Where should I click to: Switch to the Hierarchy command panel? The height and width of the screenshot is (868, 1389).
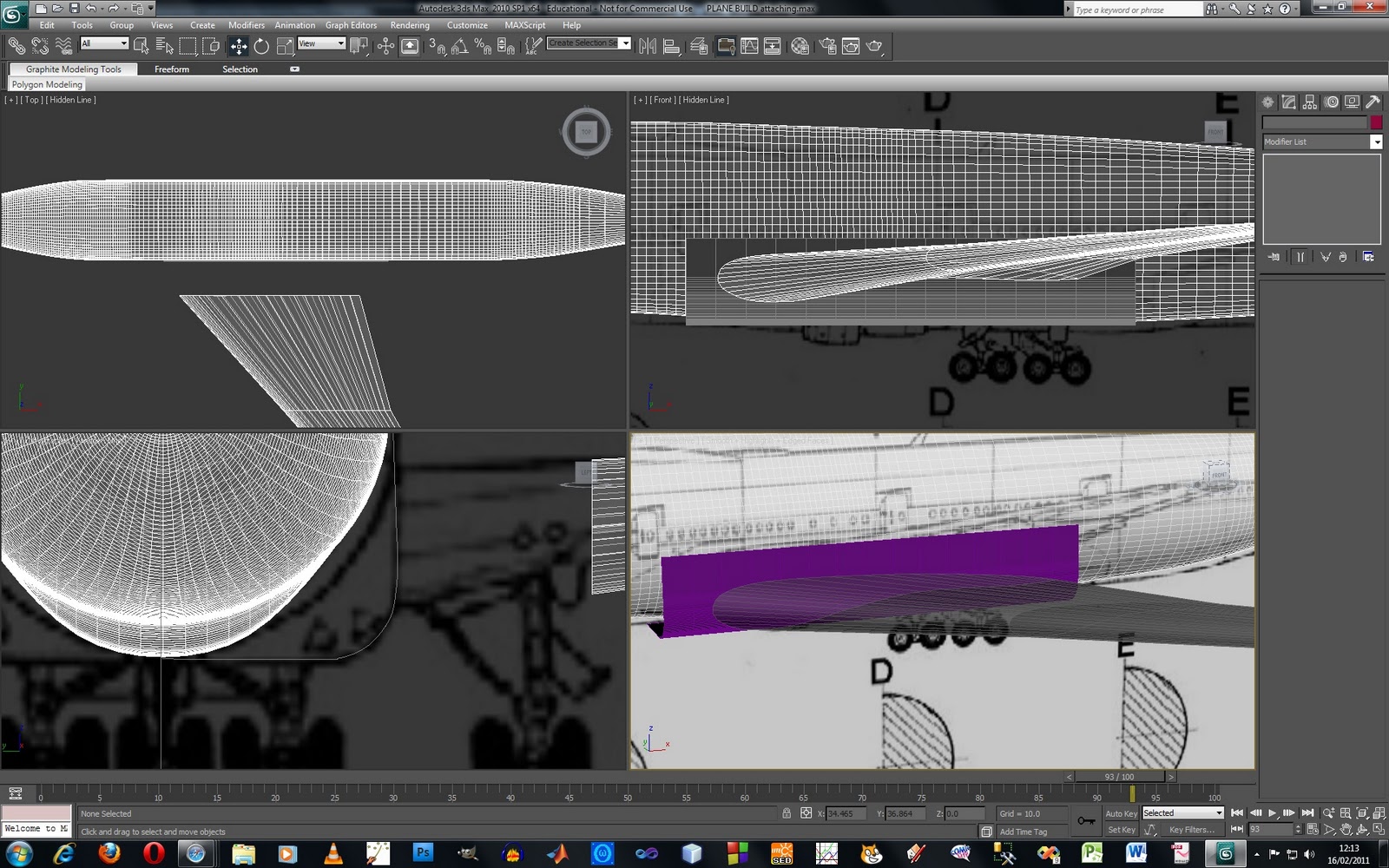point(1309,102)
